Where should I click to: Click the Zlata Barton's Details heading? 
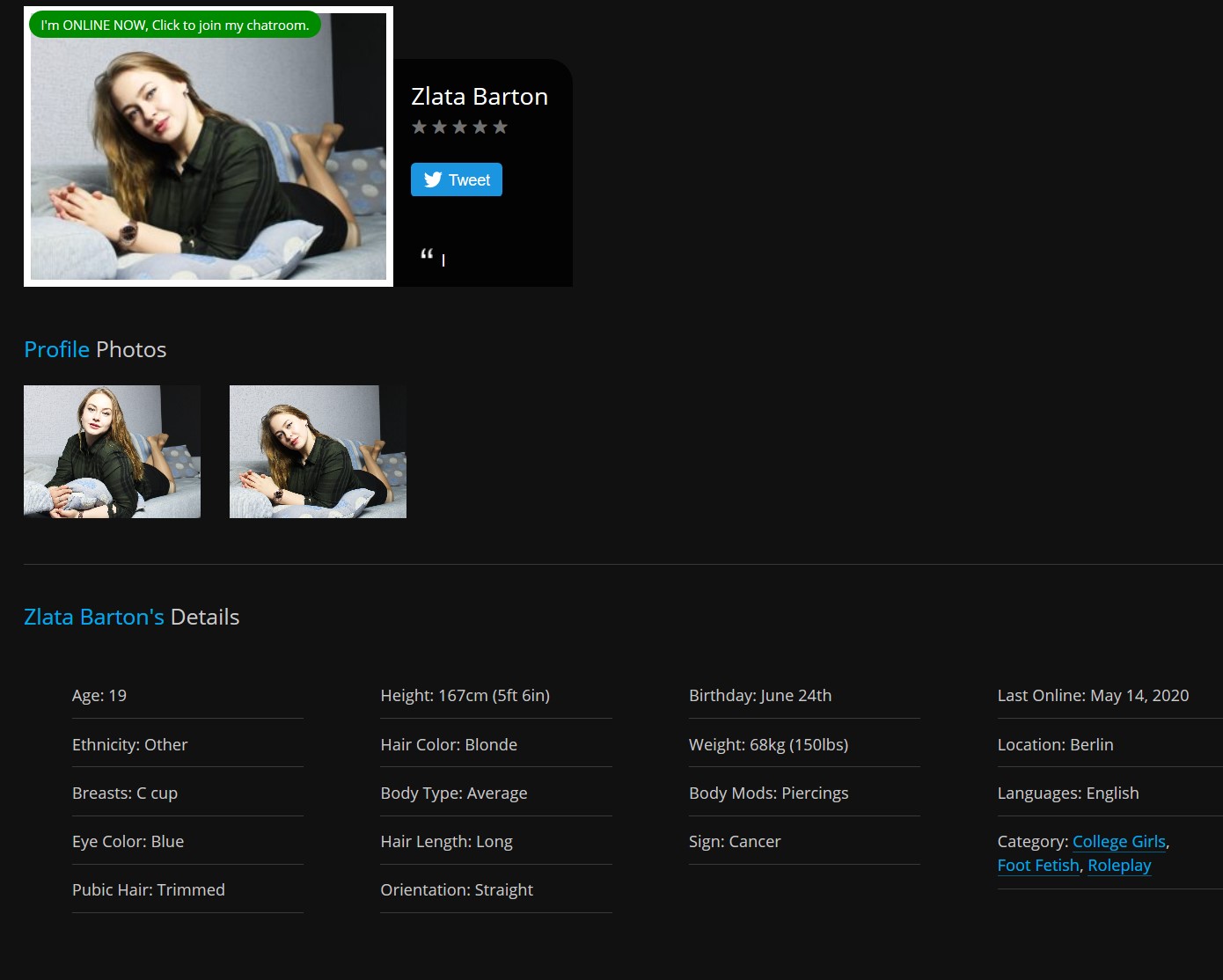132,617
